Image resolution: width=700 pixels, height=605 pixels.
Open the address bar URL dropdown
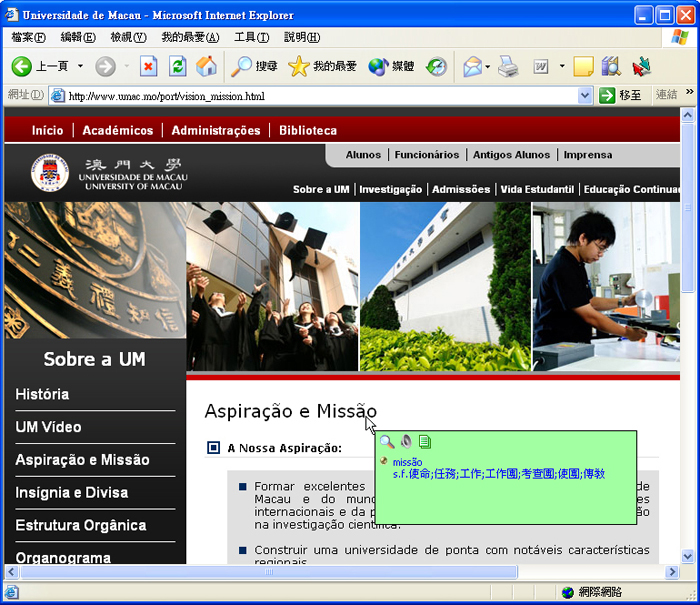(585, 95)
